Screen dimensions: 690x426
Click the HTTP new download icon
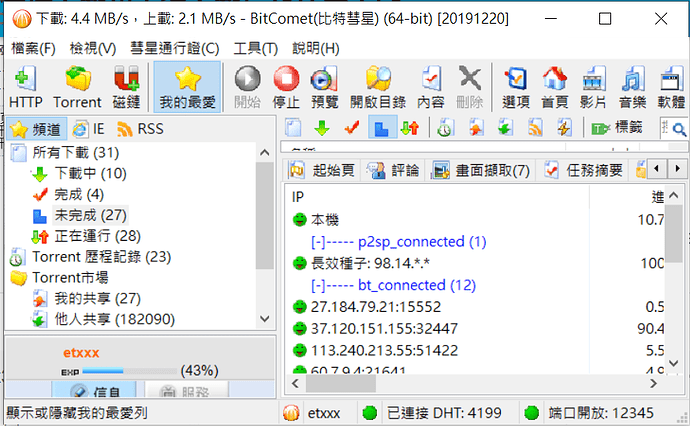coord(25,87)
